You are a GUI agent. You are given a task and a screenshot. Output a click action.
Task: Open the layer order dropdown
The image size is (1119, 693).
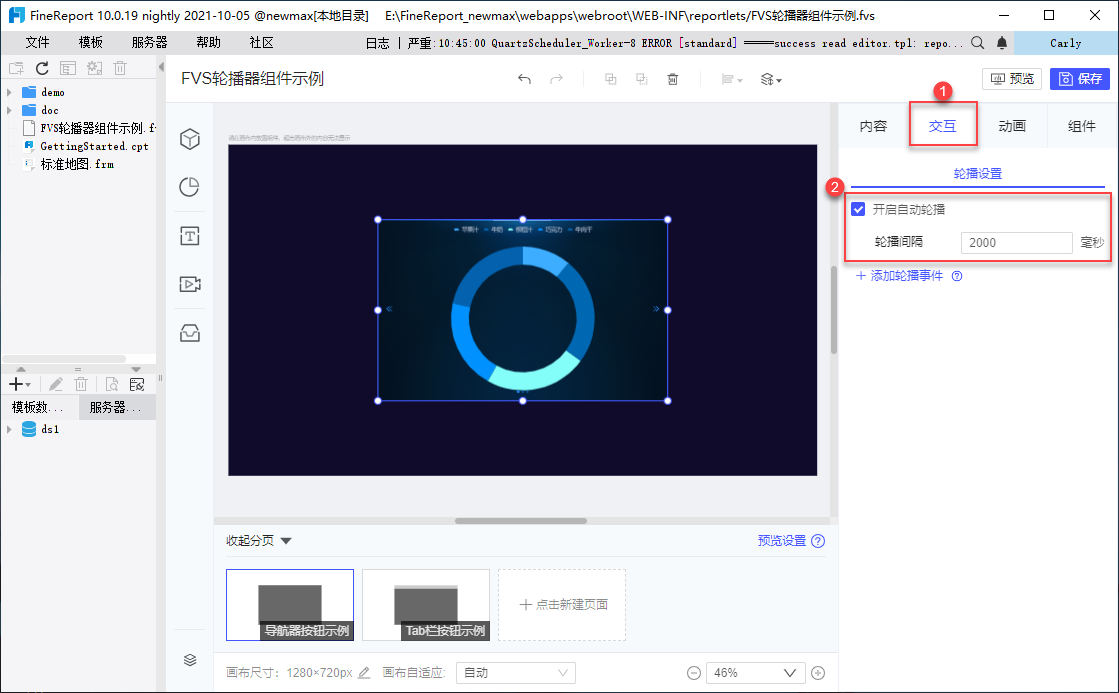tap(771, 79)
